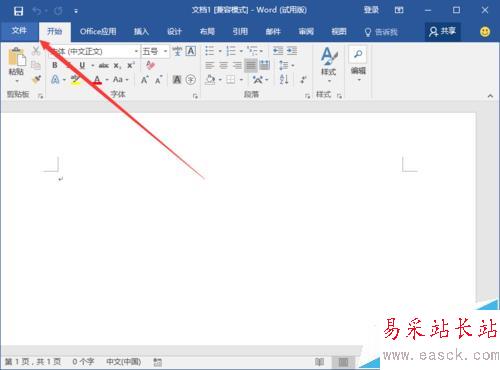The image size is (500, 370).
Task: Open the 布局 (Layout) tab
Action: (207, 32)
